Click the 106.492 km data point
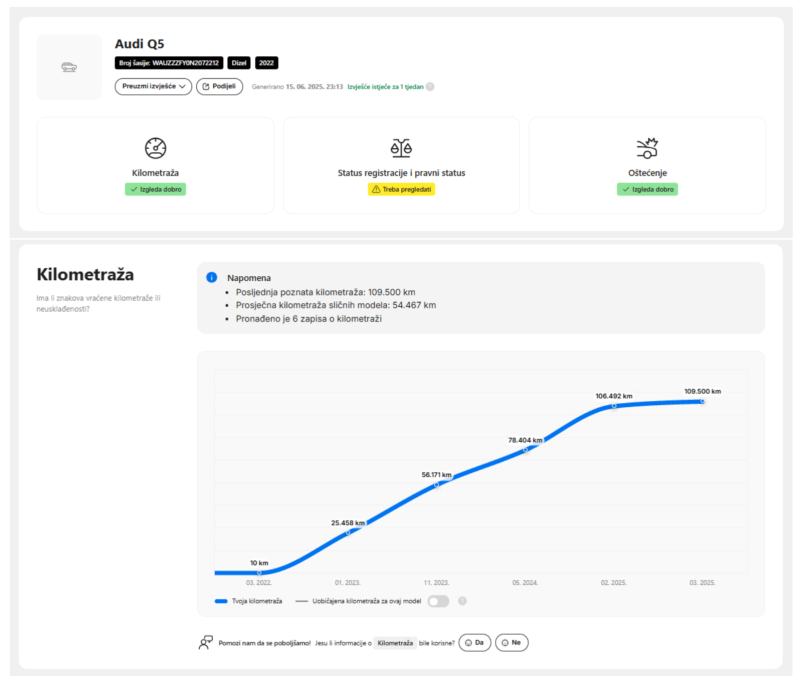 pos(614,406)
